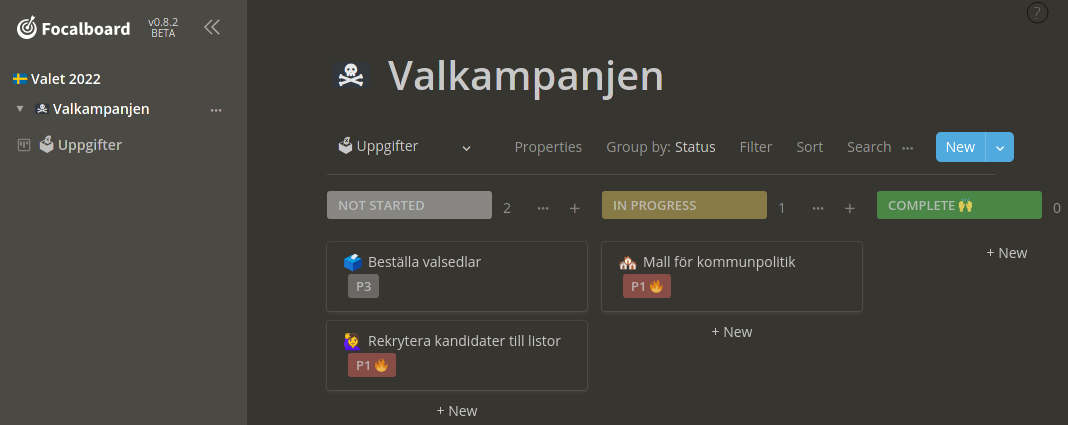Open options menu for Valkampanjen board in sidebar
Screen dimensions: 1068x425
[x=216, y=110]
